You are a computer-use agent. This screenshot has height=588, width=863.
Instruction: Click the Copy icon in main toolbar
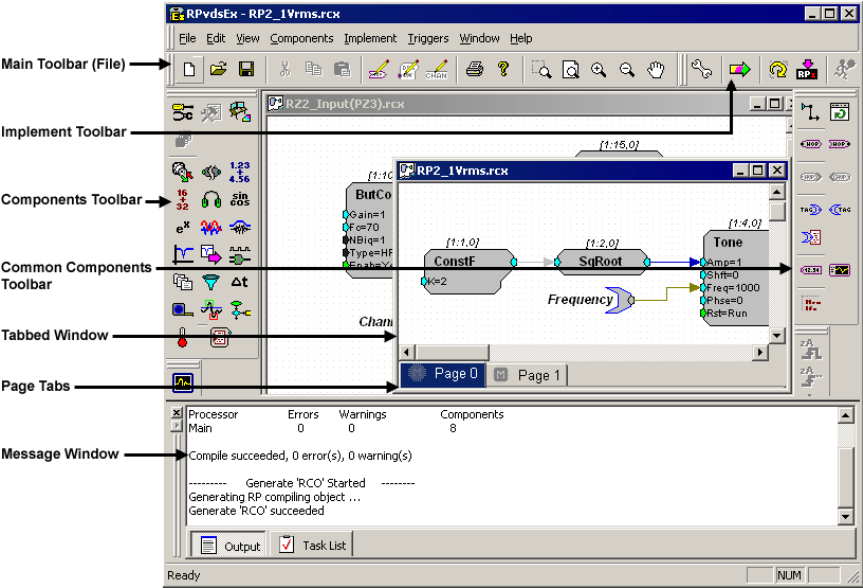point(313,69)
